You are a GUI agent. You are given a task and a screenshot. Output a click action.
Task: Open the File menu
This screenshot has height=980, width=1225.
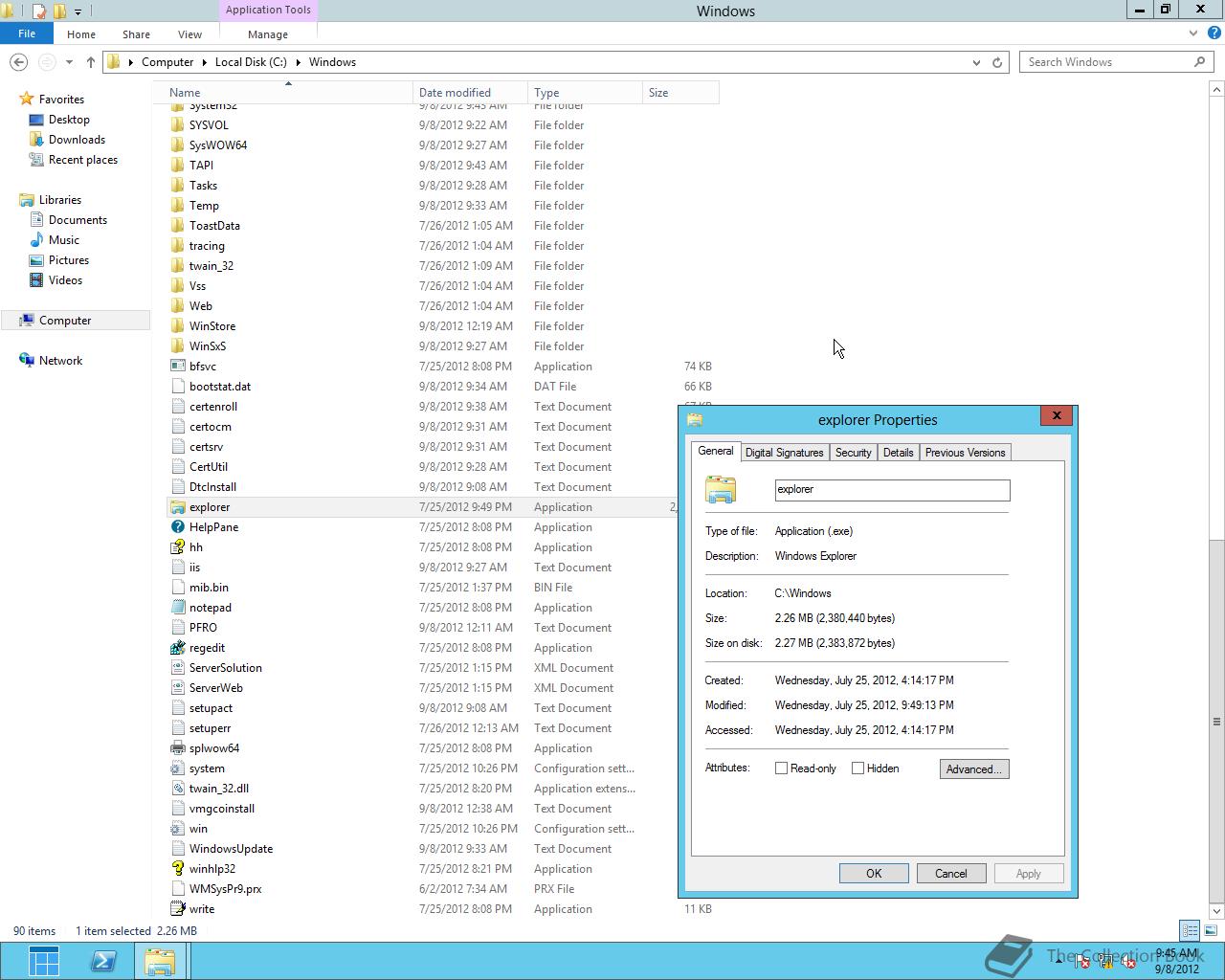27,33
